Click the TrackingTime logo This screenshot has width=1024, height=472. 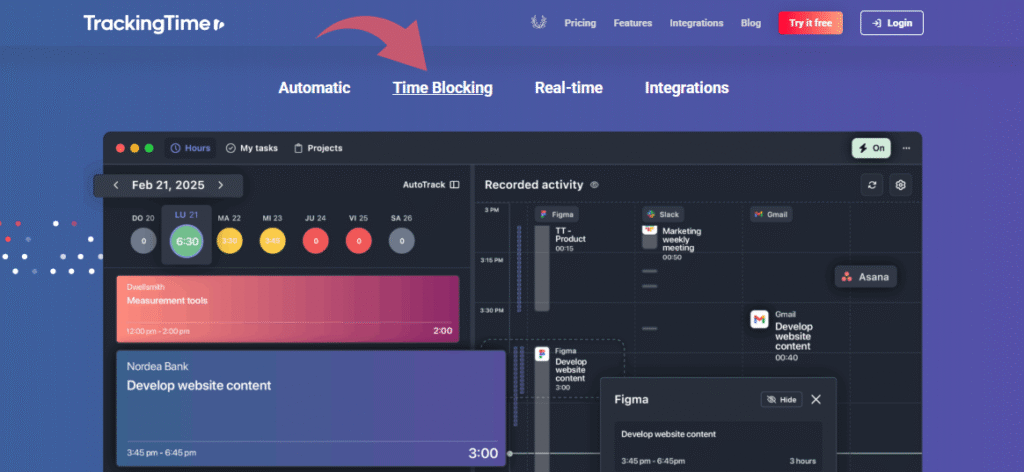click(x=154, y=23)
